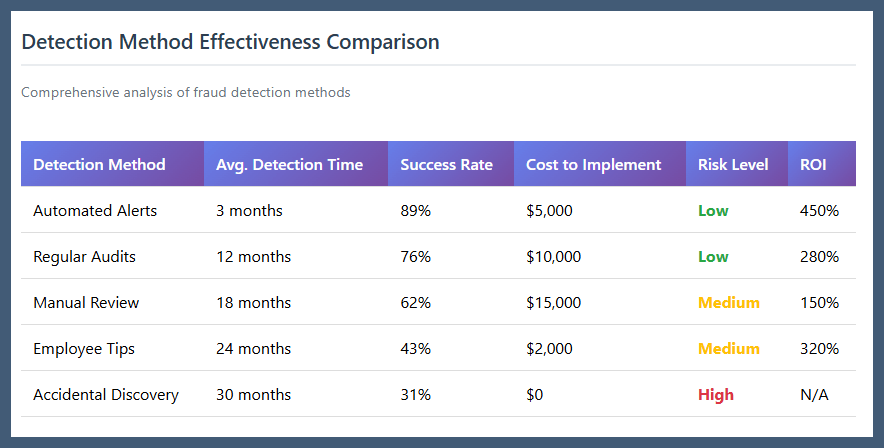Select the 450% ROI value

[x=819, y=211]
